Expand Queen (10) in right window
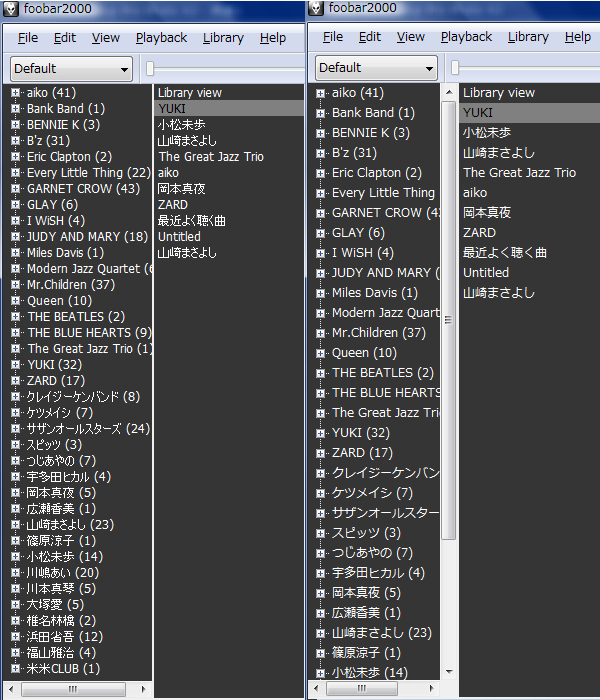This screenshot has width=600, height=700. (320, 353)
